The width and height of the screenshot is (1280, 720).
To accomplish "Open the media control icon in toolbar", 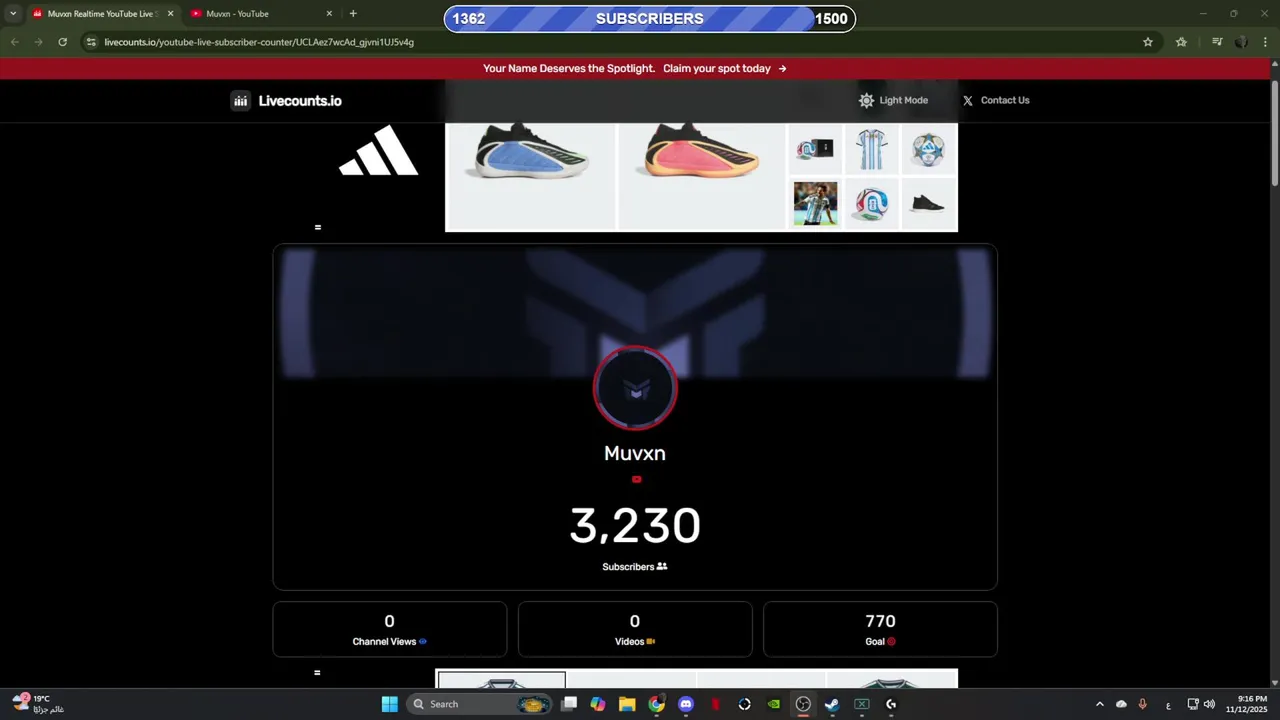I will 1217,42.
